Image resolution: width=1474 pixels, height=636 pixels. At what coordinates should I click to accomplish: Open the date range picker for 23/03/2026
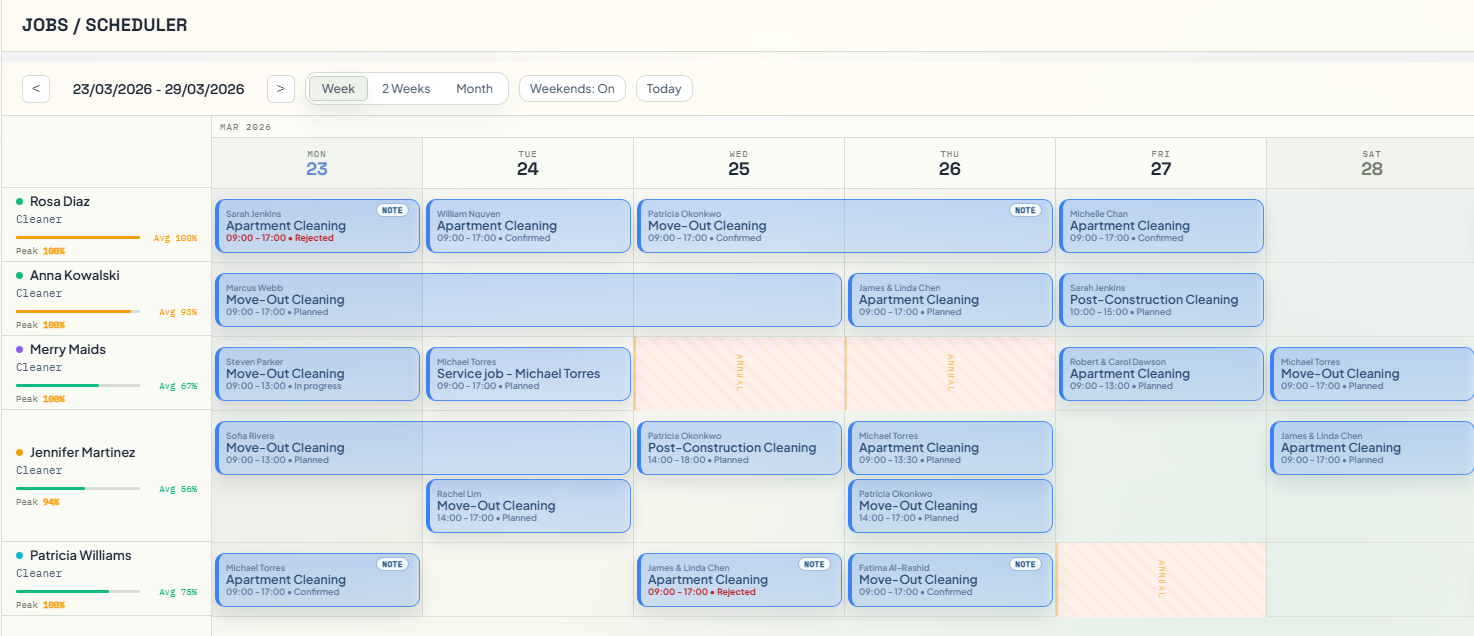click(155, 89)
